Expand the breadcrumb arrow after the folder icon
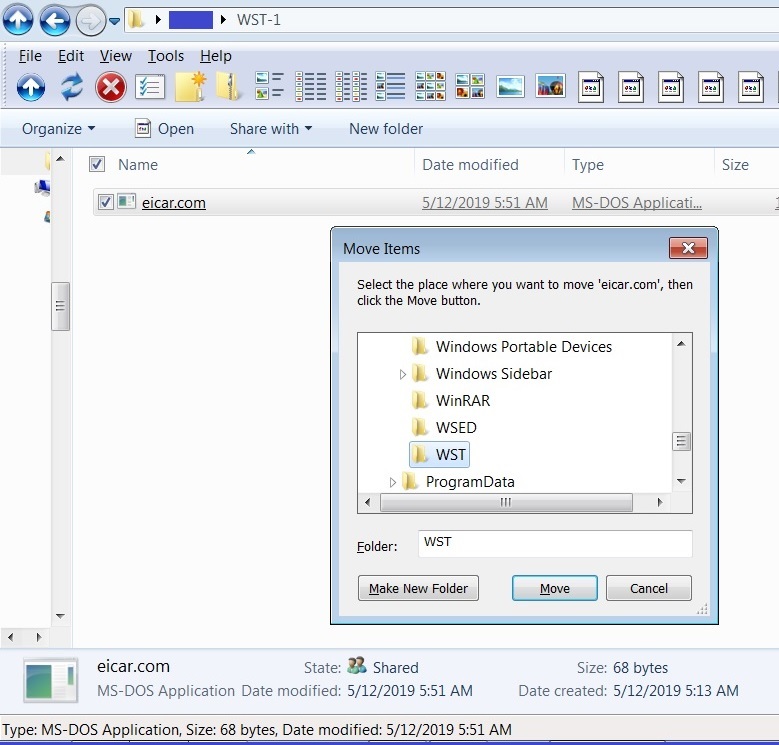 (158, 20)
